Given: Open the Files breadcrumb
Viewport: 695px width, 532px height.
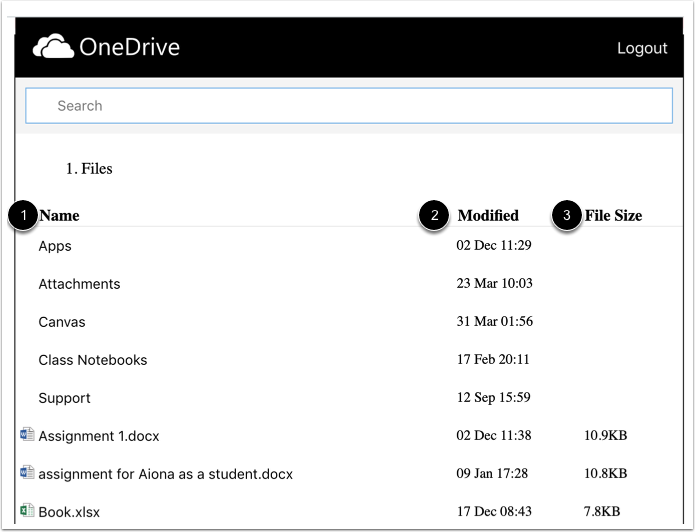Looking at the screenshot, I should pos(97,168).
